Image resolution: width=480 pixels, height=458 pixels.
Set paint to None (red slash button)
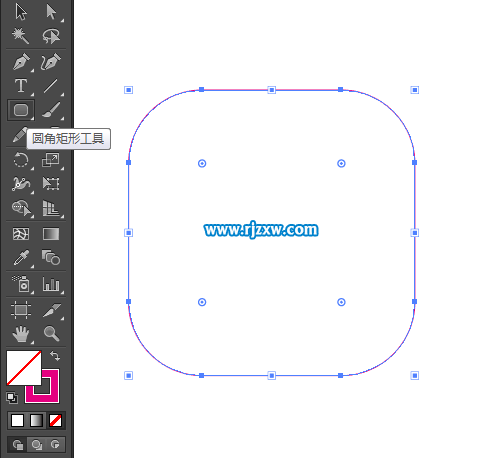55,421
